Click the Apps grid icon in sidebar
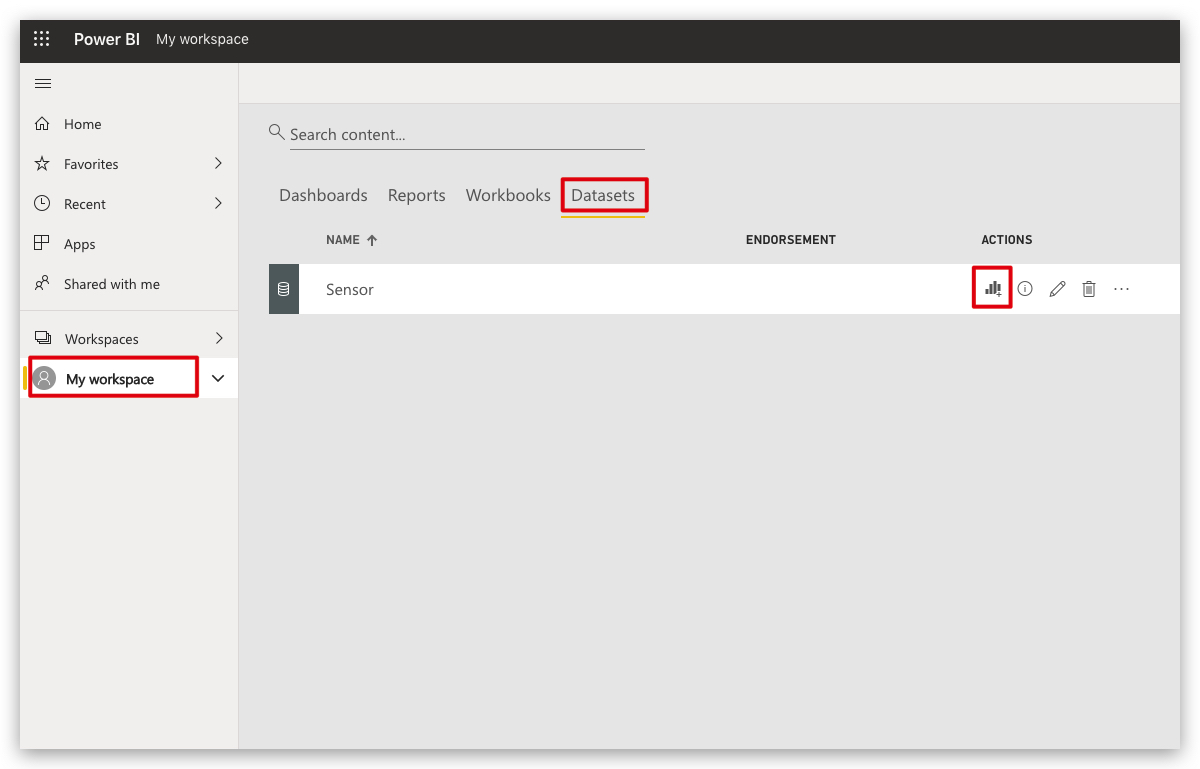 42,243
